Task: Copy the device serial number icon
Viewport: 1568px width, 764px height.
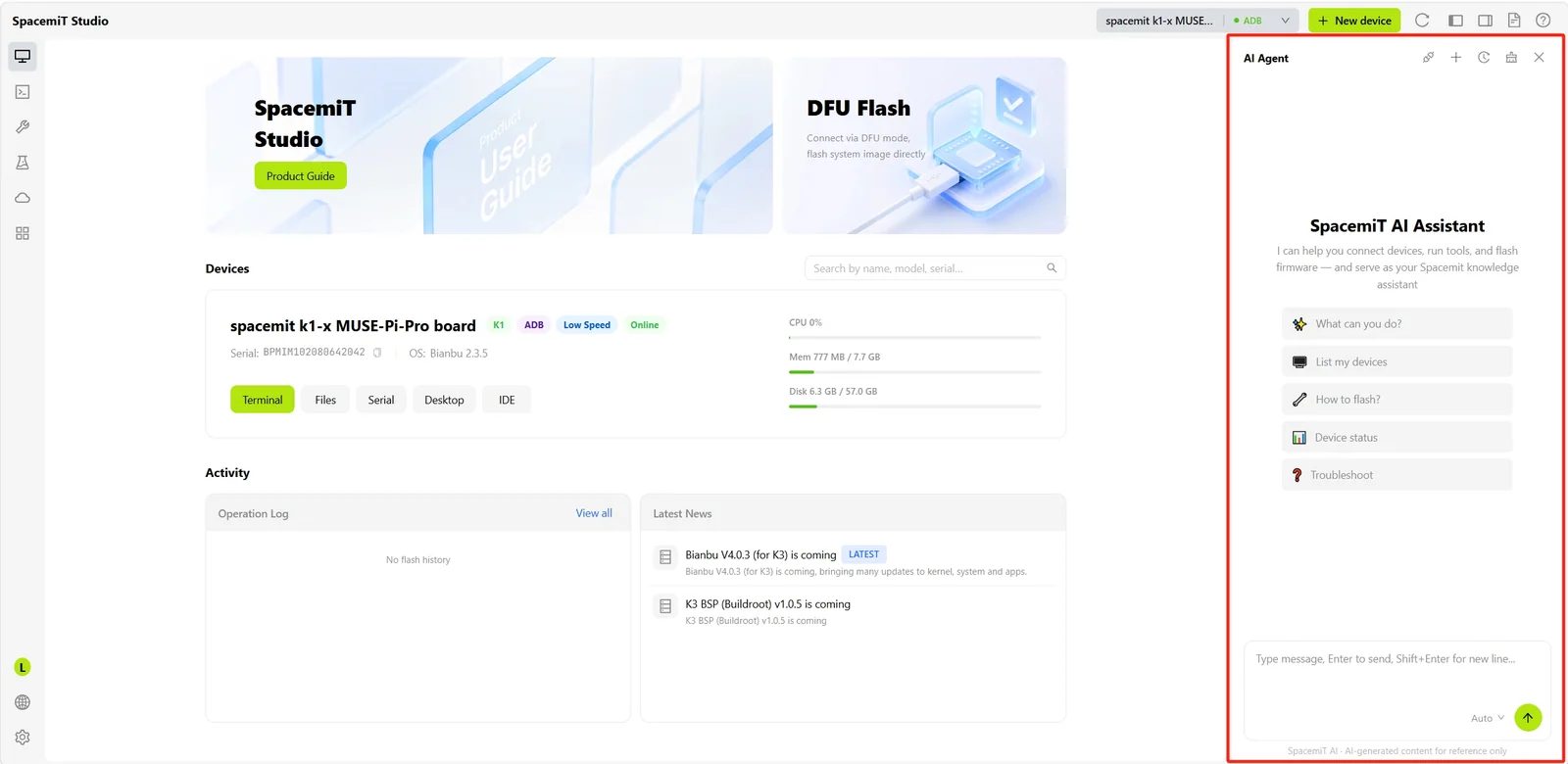Action: (377, 353)
